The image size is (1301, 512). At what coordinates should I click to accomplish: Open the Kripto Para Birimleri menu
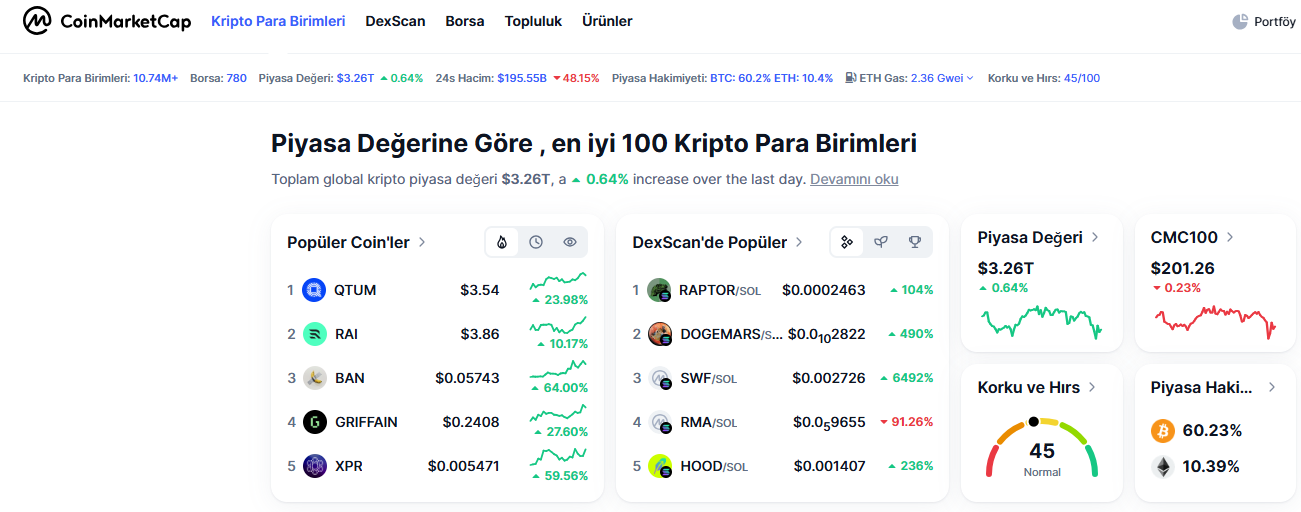278,21
